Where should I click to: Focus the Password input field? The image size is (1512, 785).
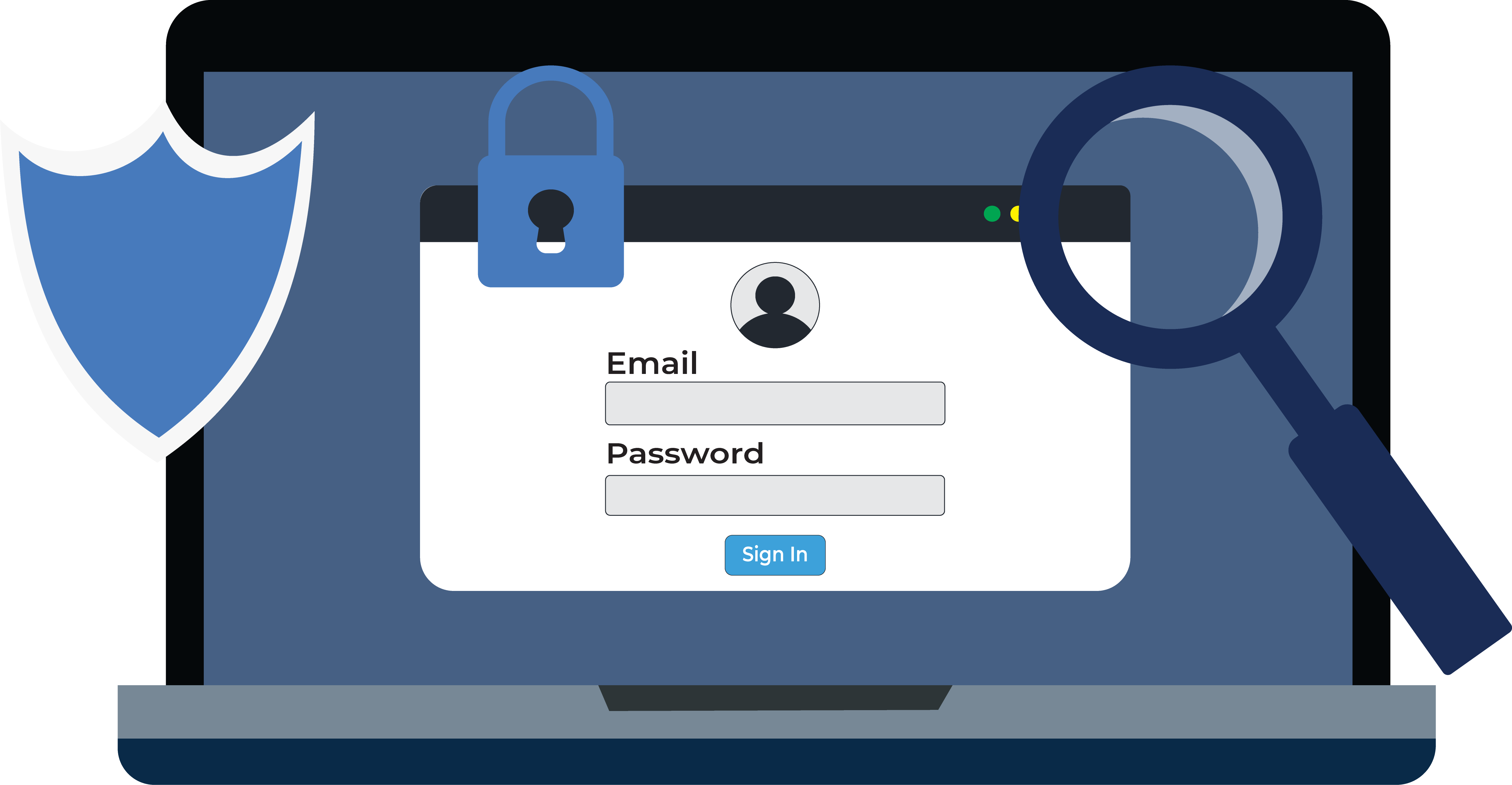775,495
